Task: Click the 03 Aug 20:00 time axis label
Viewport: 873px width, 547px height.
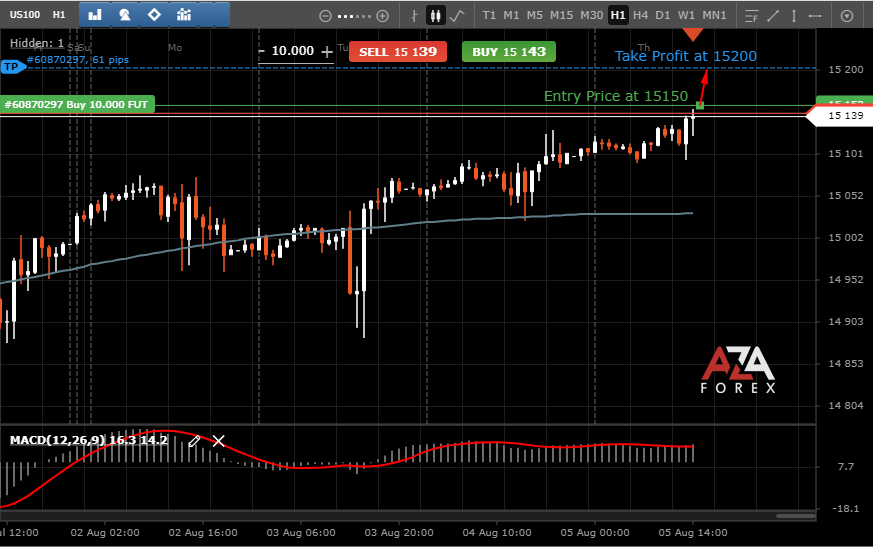Action: point(399,533)
